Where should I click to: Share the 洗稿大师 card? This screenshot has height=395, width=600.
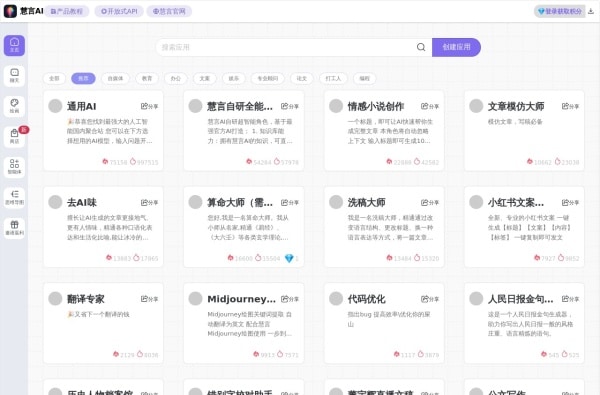click(430, 202)
